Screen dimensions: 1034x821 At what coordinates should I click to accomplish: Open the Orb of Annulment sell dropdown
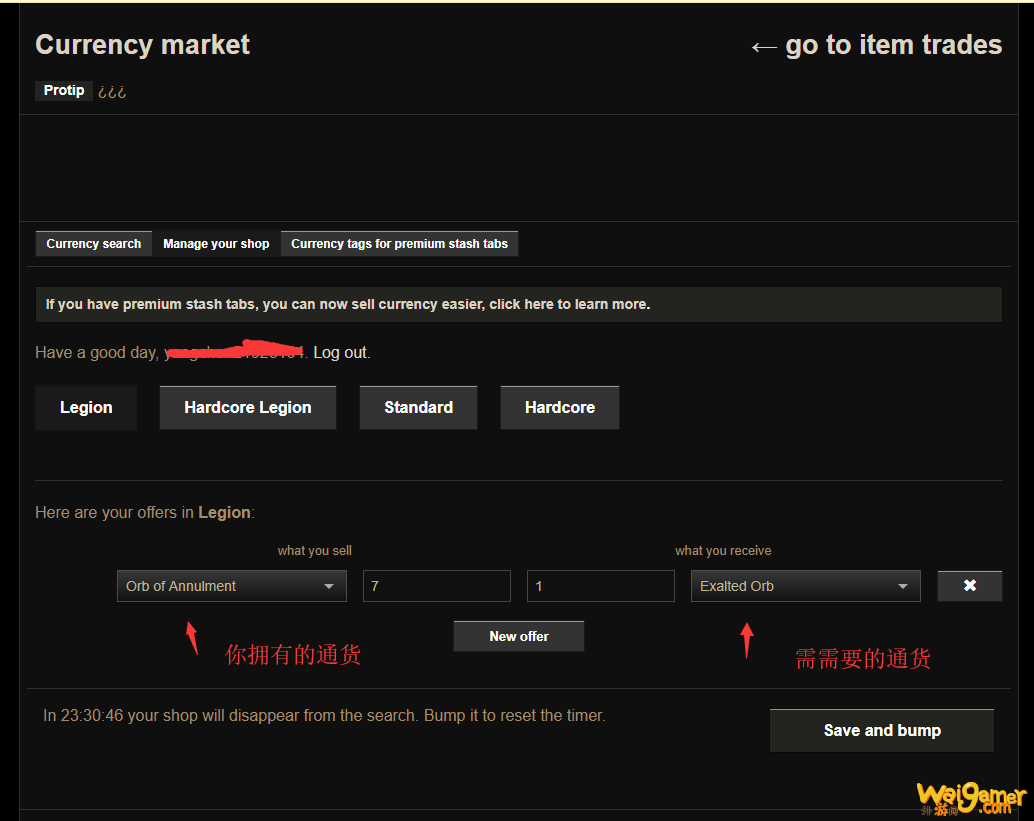pyautogui.click(x=231, y=586)
